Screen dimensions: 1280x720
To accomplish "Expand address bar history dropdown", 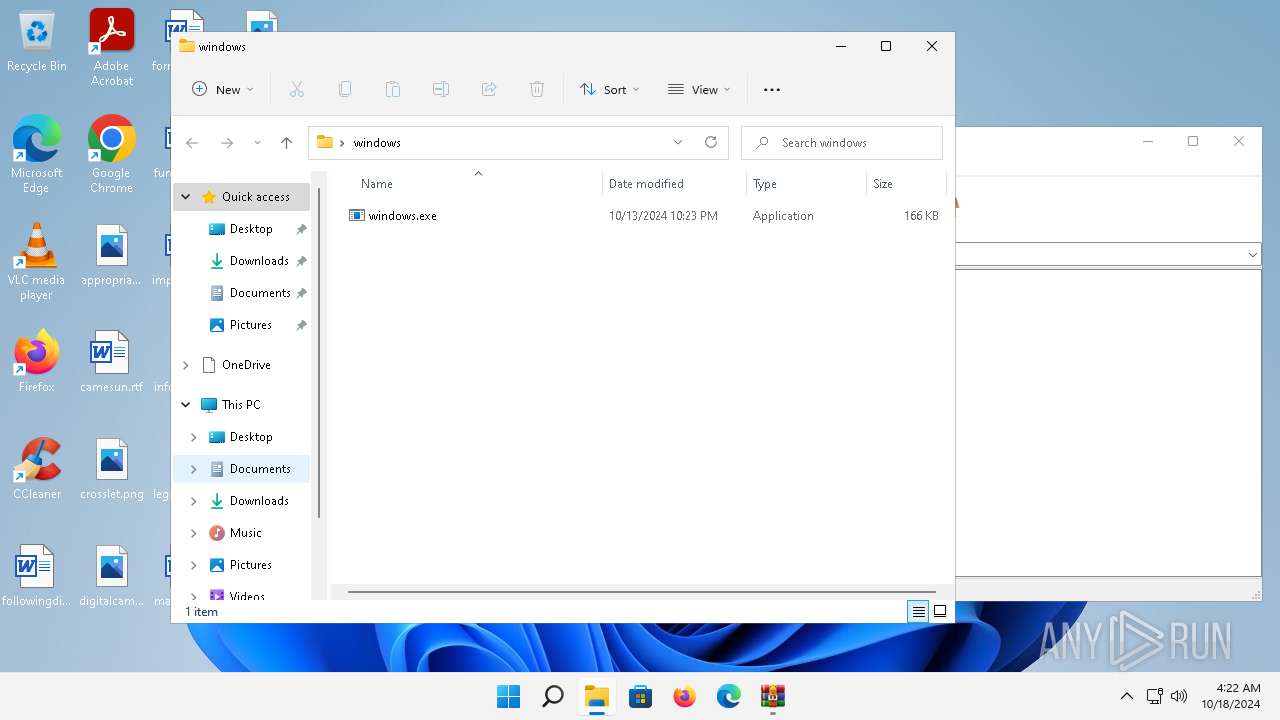I will (678, 142).
